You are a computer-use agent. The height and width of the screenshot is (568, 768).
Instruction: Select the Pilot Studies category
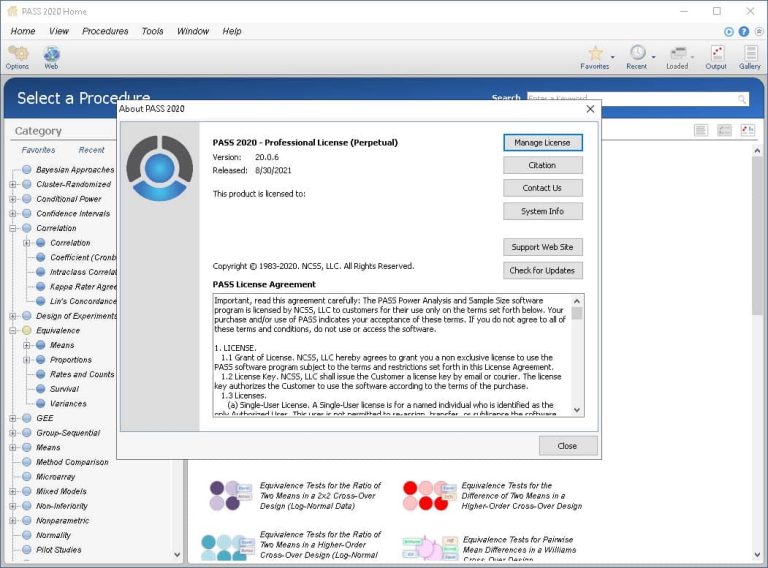click(58, 550)
